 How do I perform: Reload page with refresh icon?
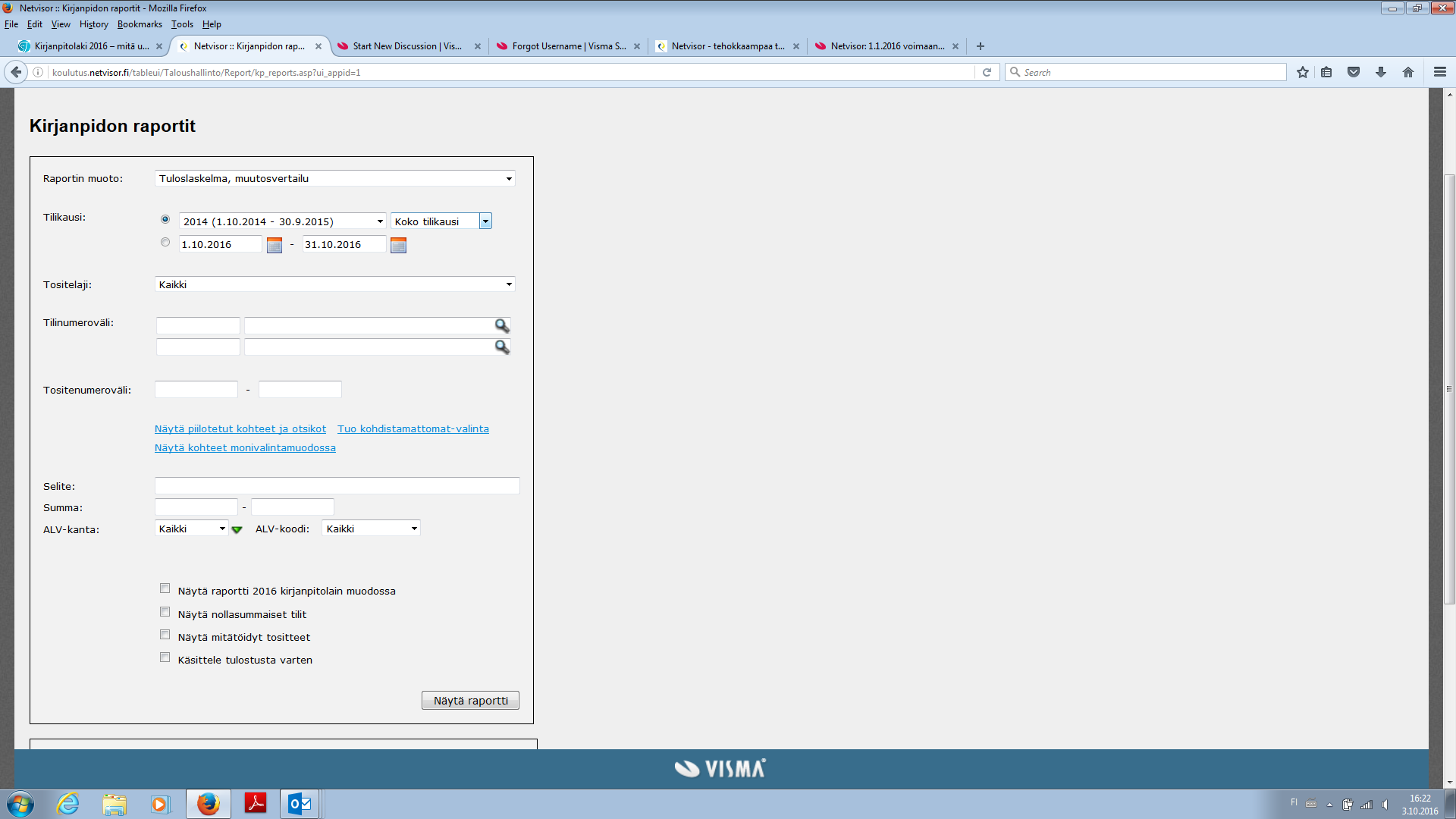[x=987, y=72]
